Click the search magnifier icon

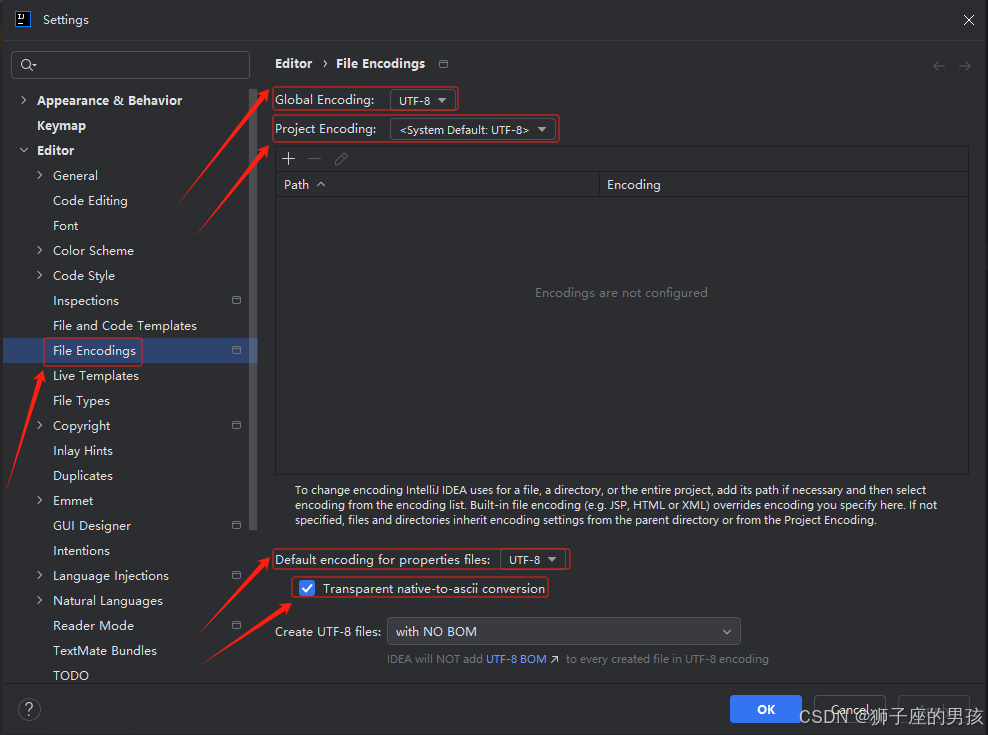click(28, 64)
